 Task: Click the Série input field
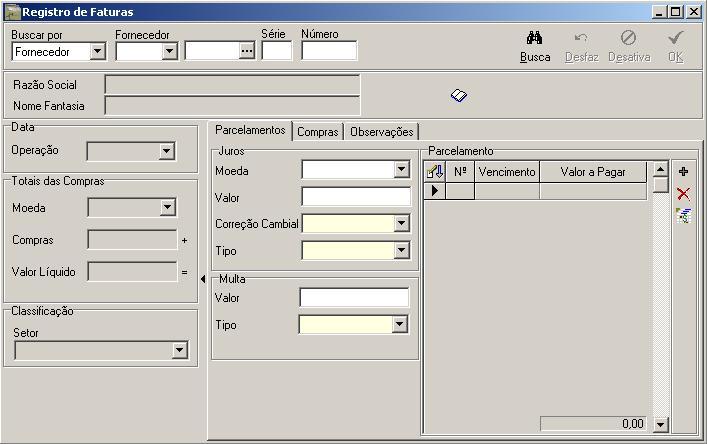(277, 51)
